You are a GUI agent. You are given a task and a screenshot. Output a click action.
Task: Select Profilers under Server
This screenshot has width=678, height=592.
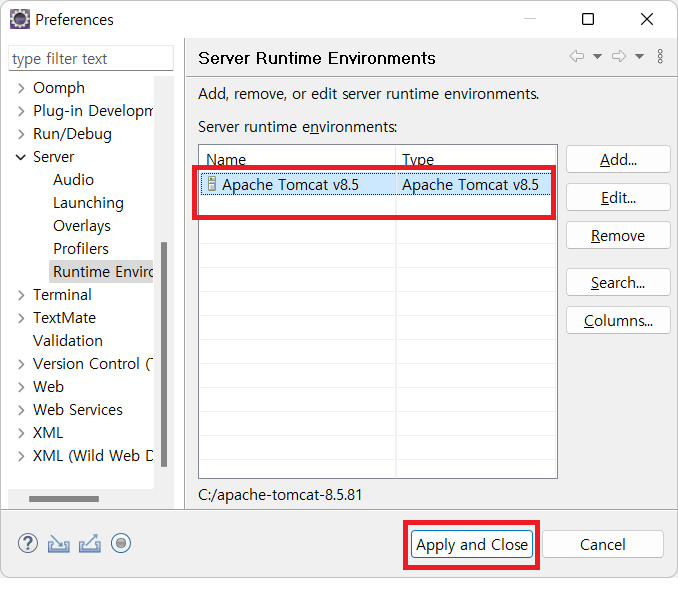[x=81, y=249]
